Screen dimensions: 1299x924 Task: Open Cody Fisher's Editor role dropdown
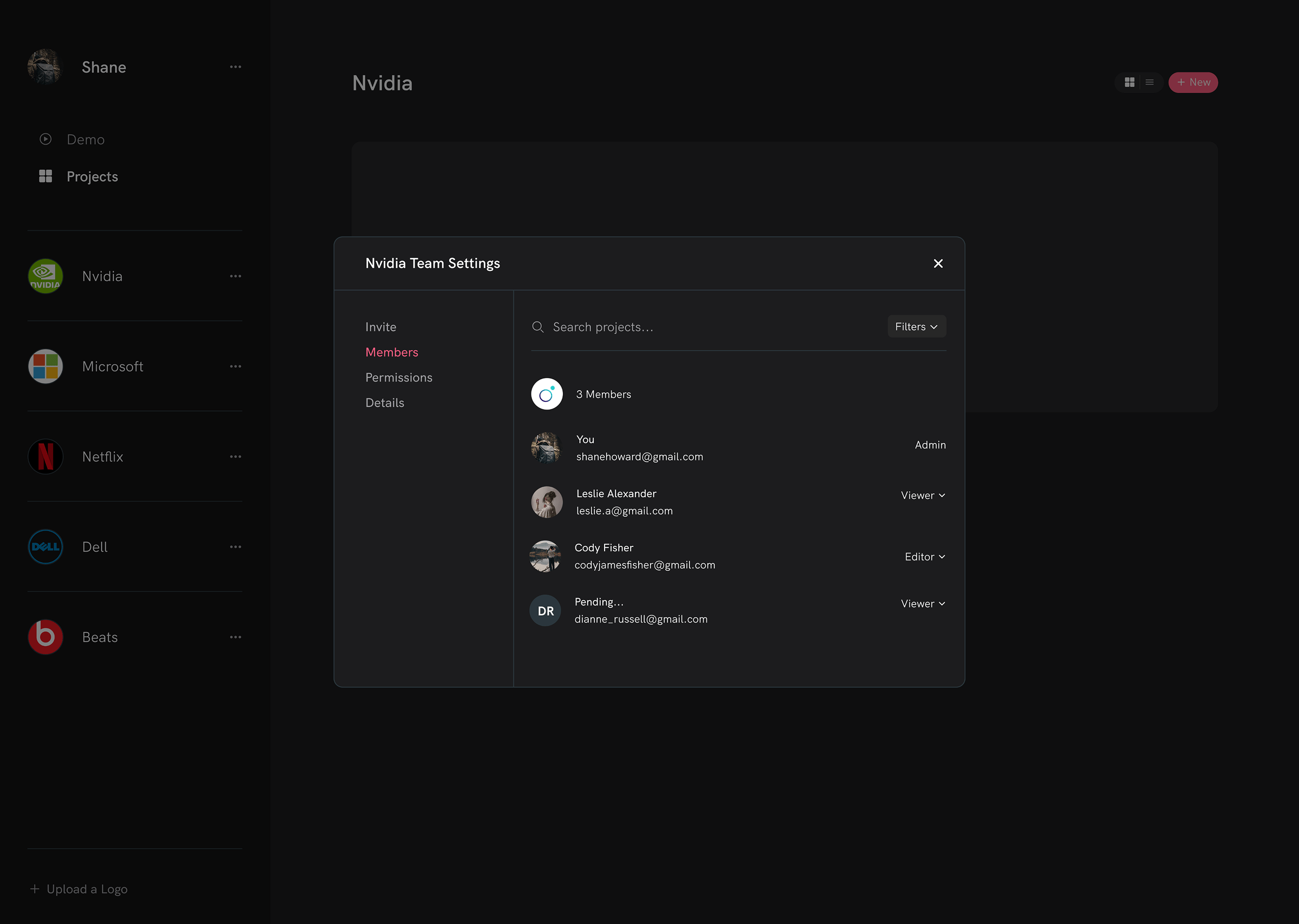[924, 557]
